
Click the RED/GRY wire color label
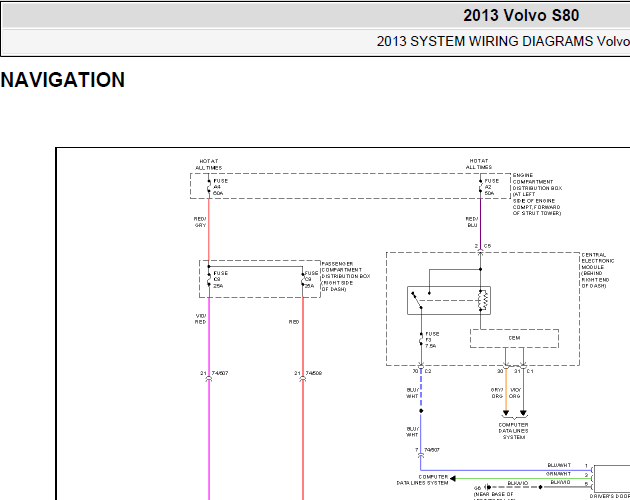coord(200,222)
